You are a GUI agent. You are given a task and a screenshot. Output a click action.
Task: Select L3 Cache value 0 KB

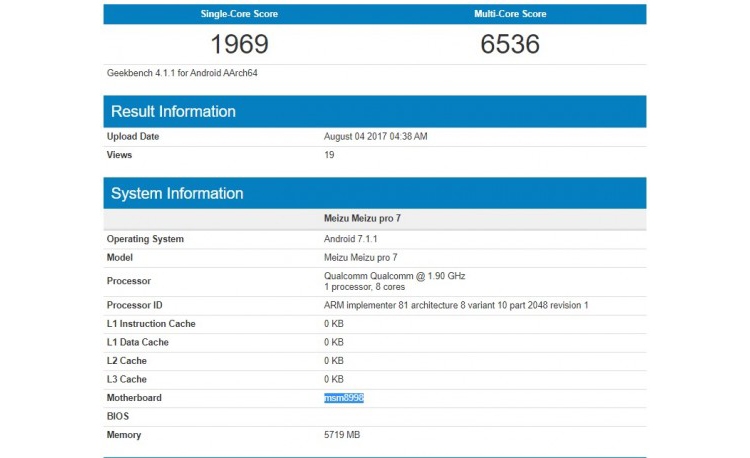334,380
